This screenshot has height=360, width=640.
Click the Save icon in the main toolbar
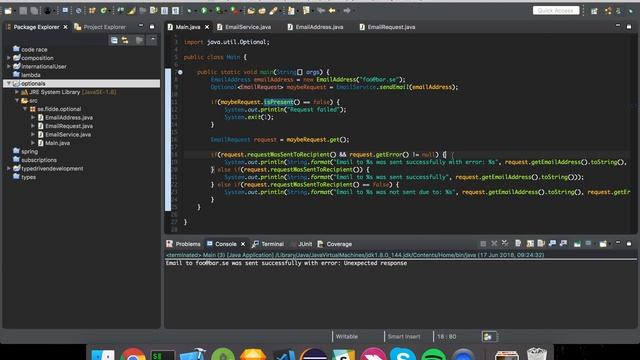(x=23, y=11)
